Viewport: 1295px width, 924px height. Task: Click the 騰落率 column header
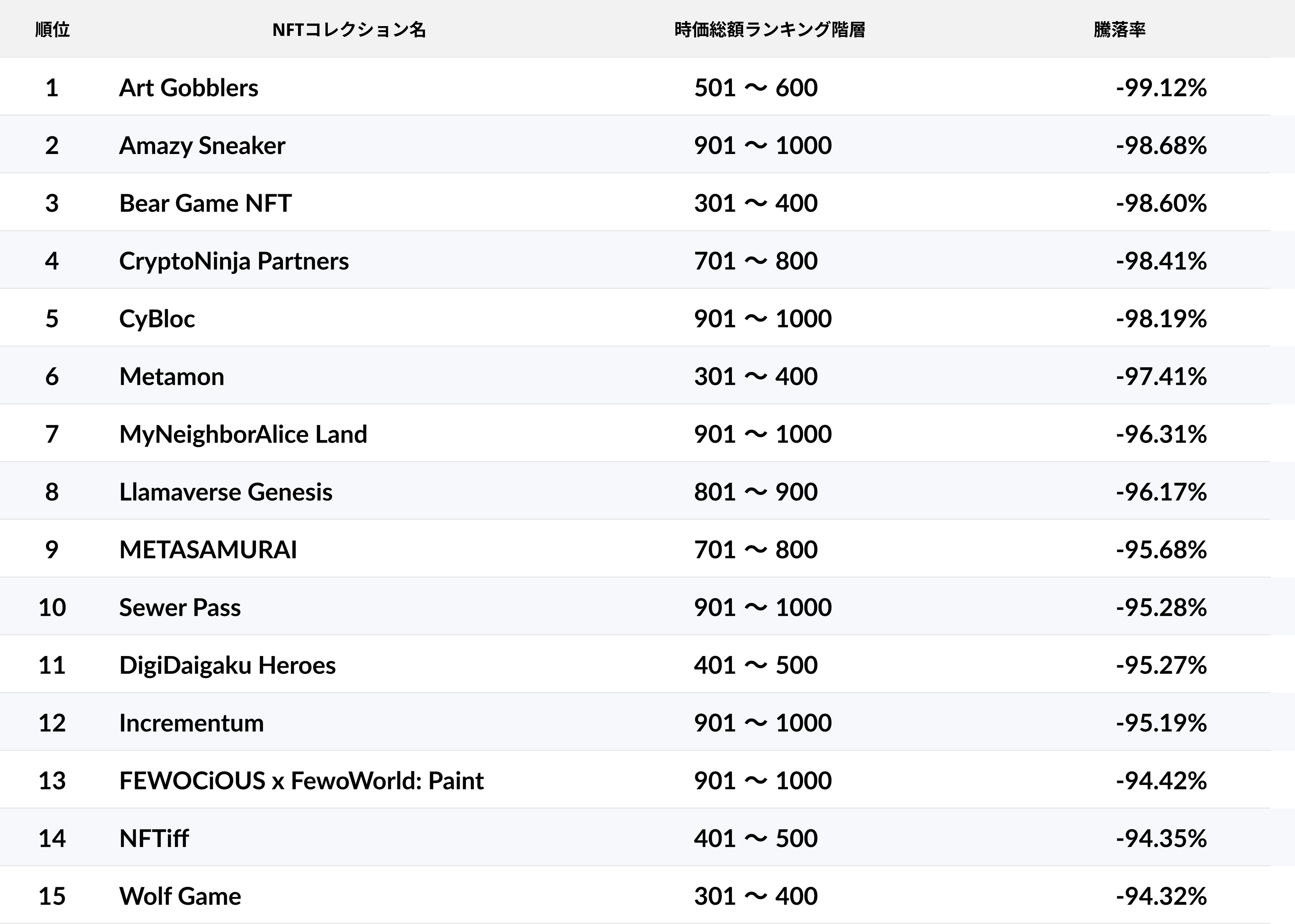1119,30
